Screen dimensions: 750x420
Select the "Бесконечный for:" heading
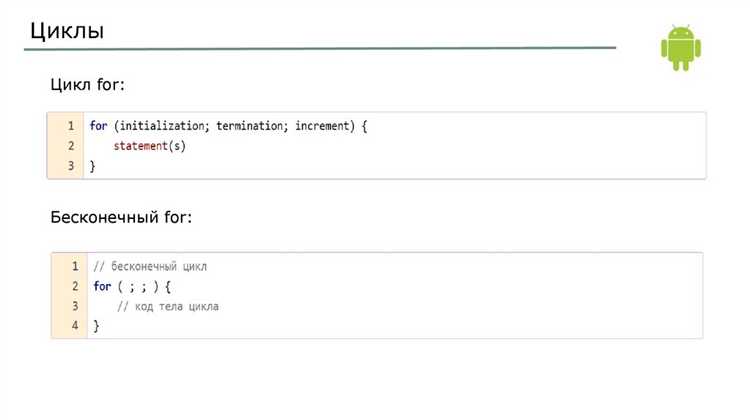pyautogui.click(x=120, y=216)
